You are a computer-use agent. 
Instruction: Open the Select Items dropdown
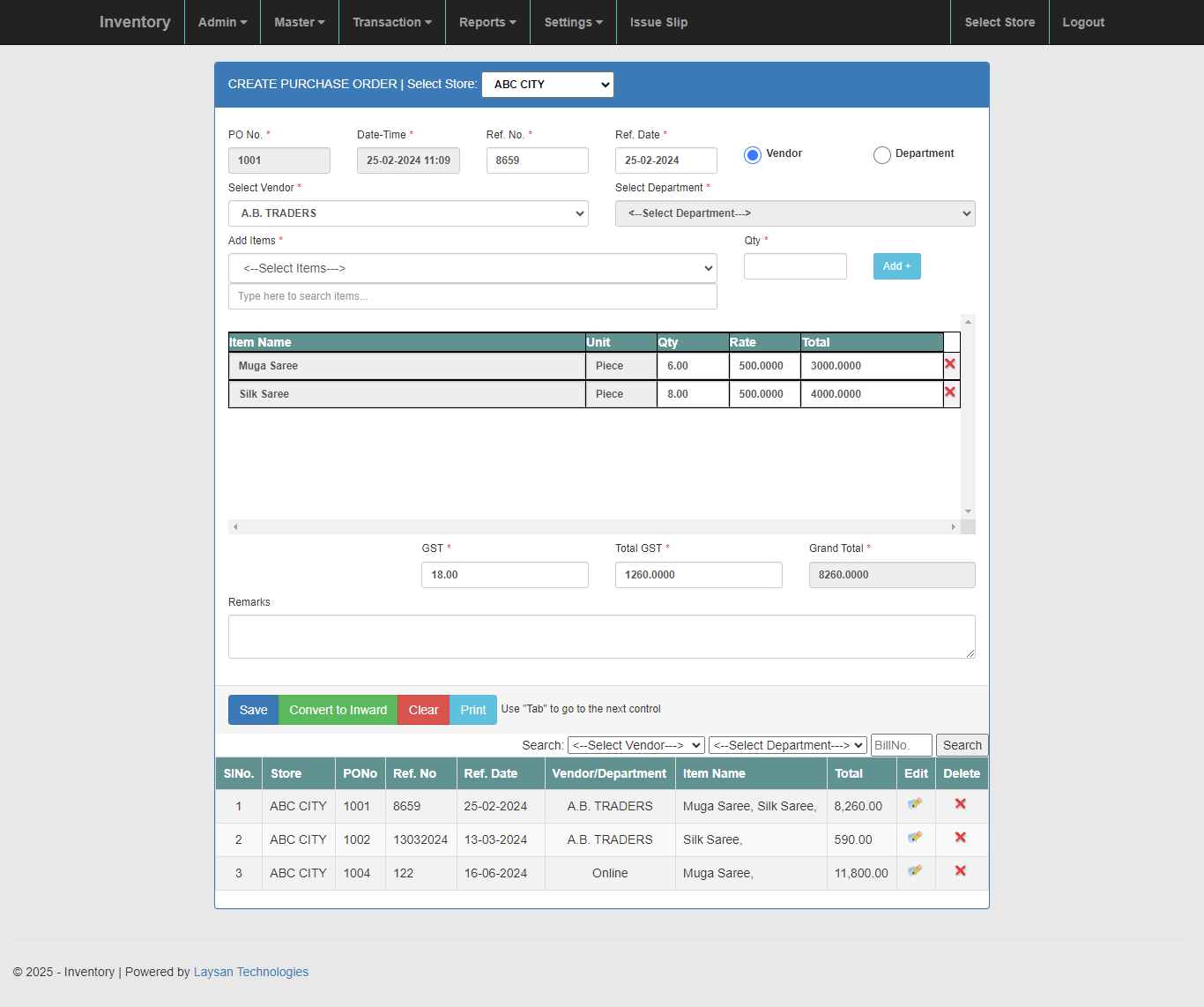click(x=472, y=268)
